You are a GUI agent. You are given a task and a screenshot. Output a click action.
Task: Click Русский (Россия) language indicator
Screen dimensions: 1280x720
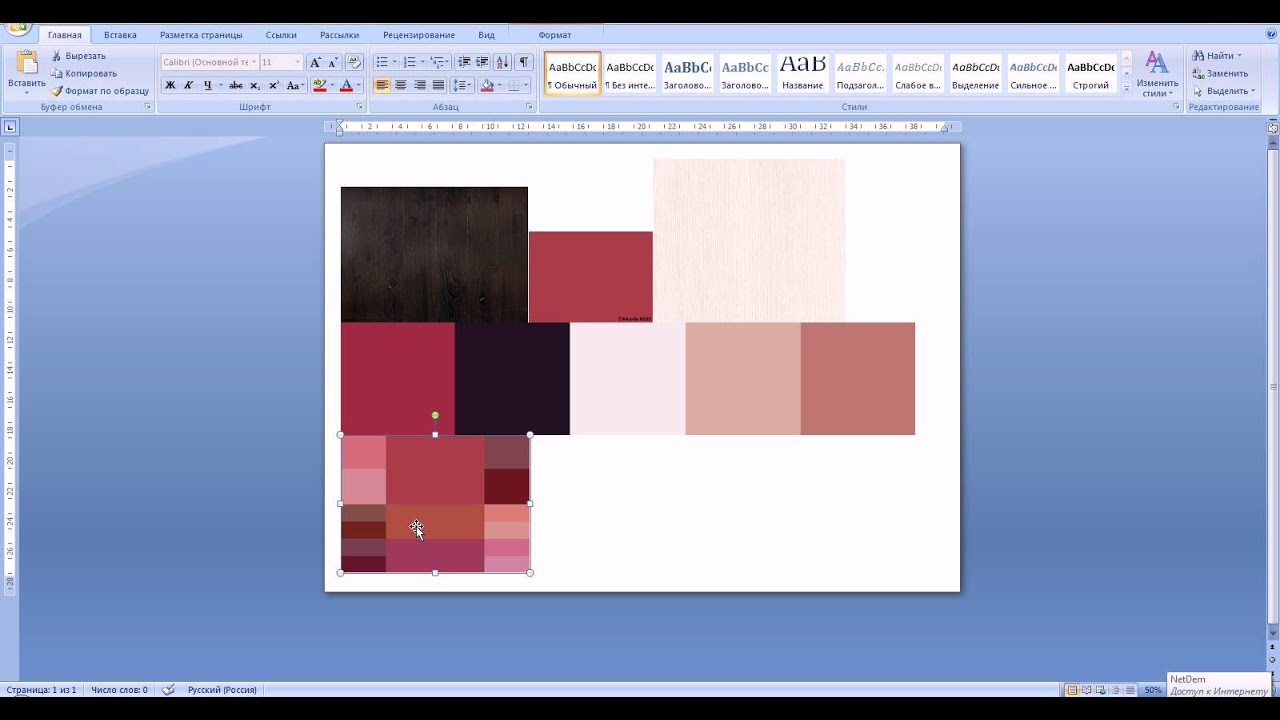222,690
